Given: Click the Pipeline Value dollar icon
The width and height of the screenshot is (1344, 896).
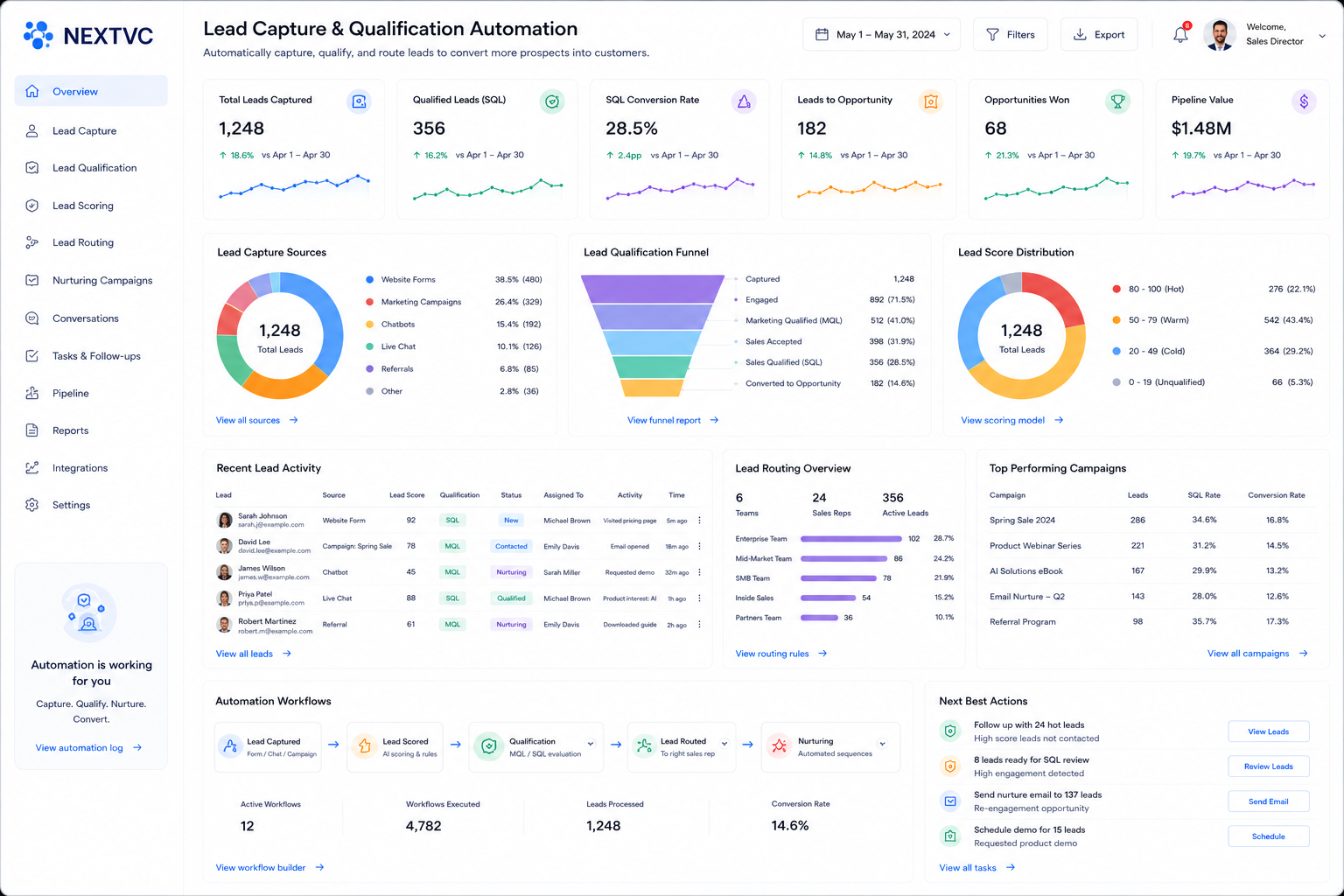Looking at the screenshot, I should 1304,101.
